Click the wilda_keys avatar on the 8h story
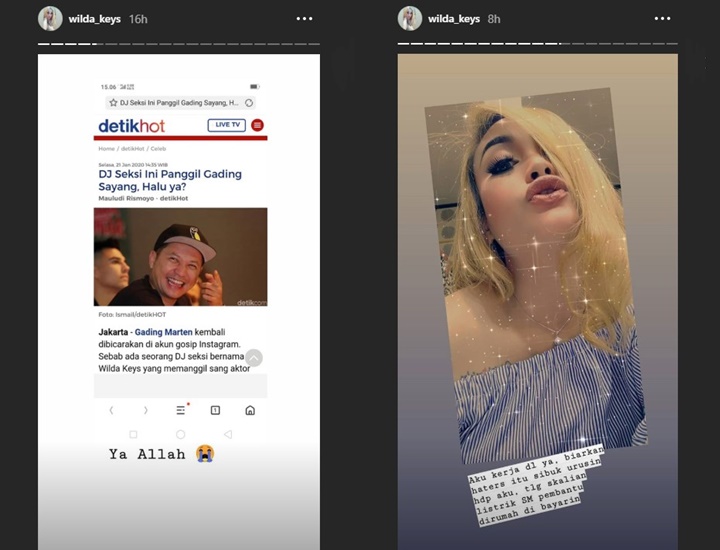 point(409,19)
